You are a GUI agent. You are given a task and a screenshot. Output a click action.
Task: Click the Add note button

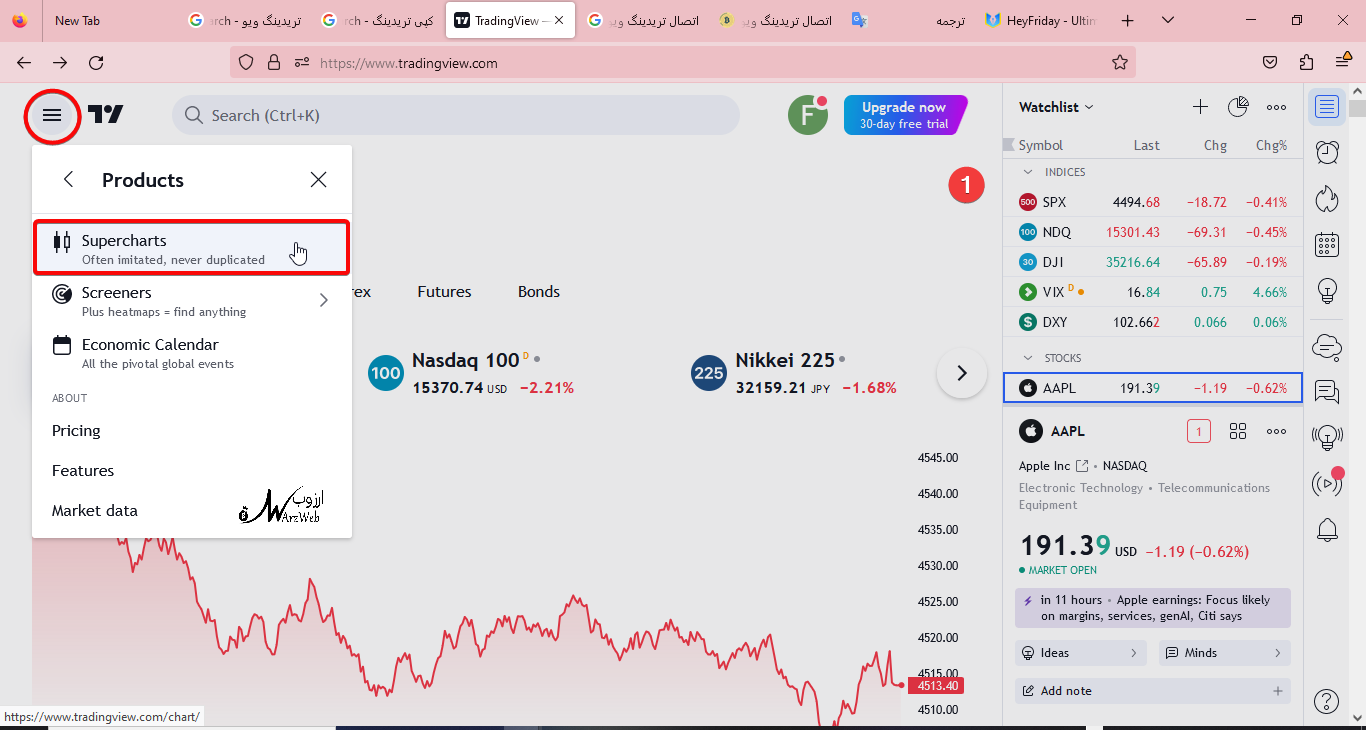point(1153,691)
